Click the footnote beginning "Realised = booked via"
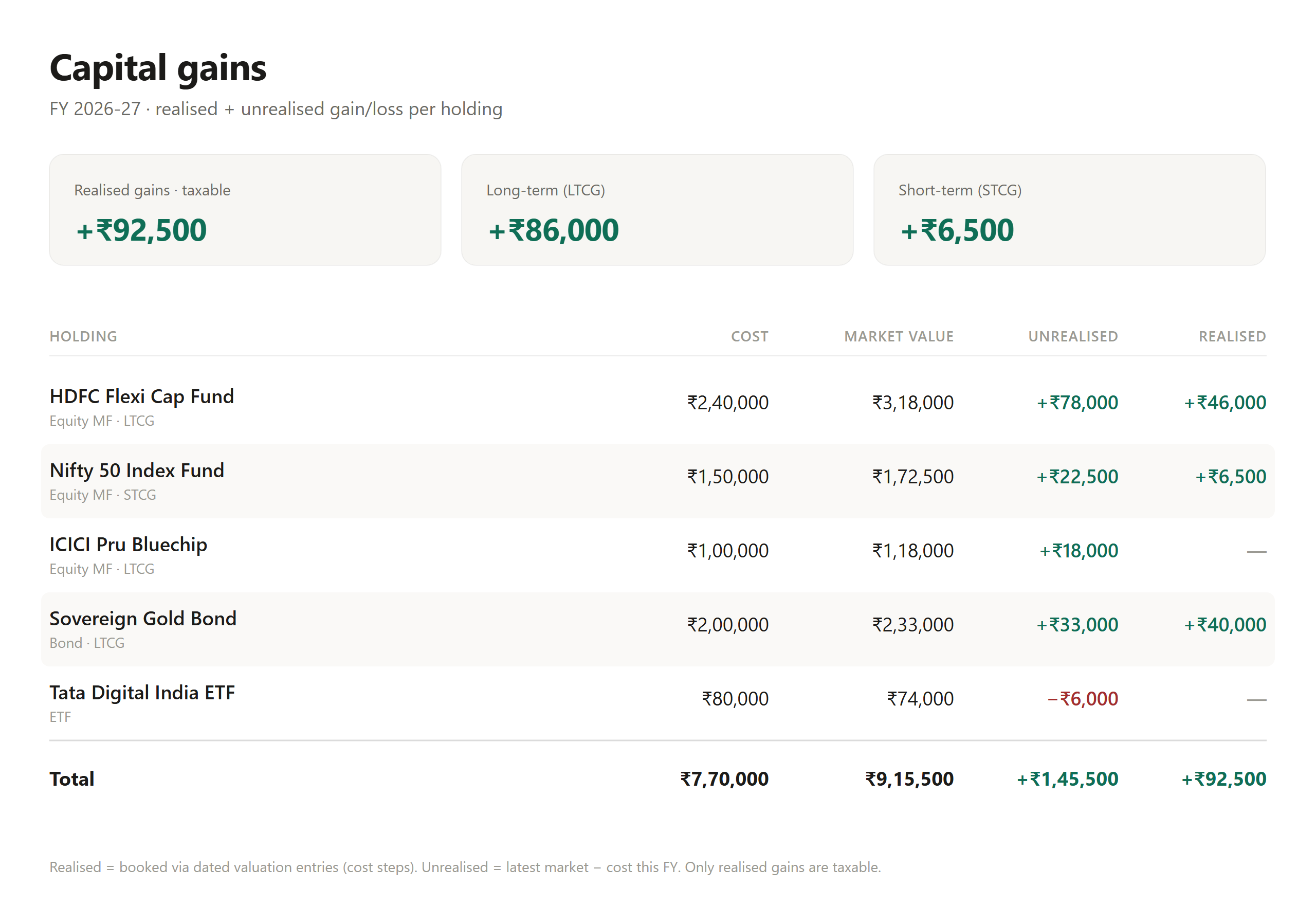 (x=465, y=867)
